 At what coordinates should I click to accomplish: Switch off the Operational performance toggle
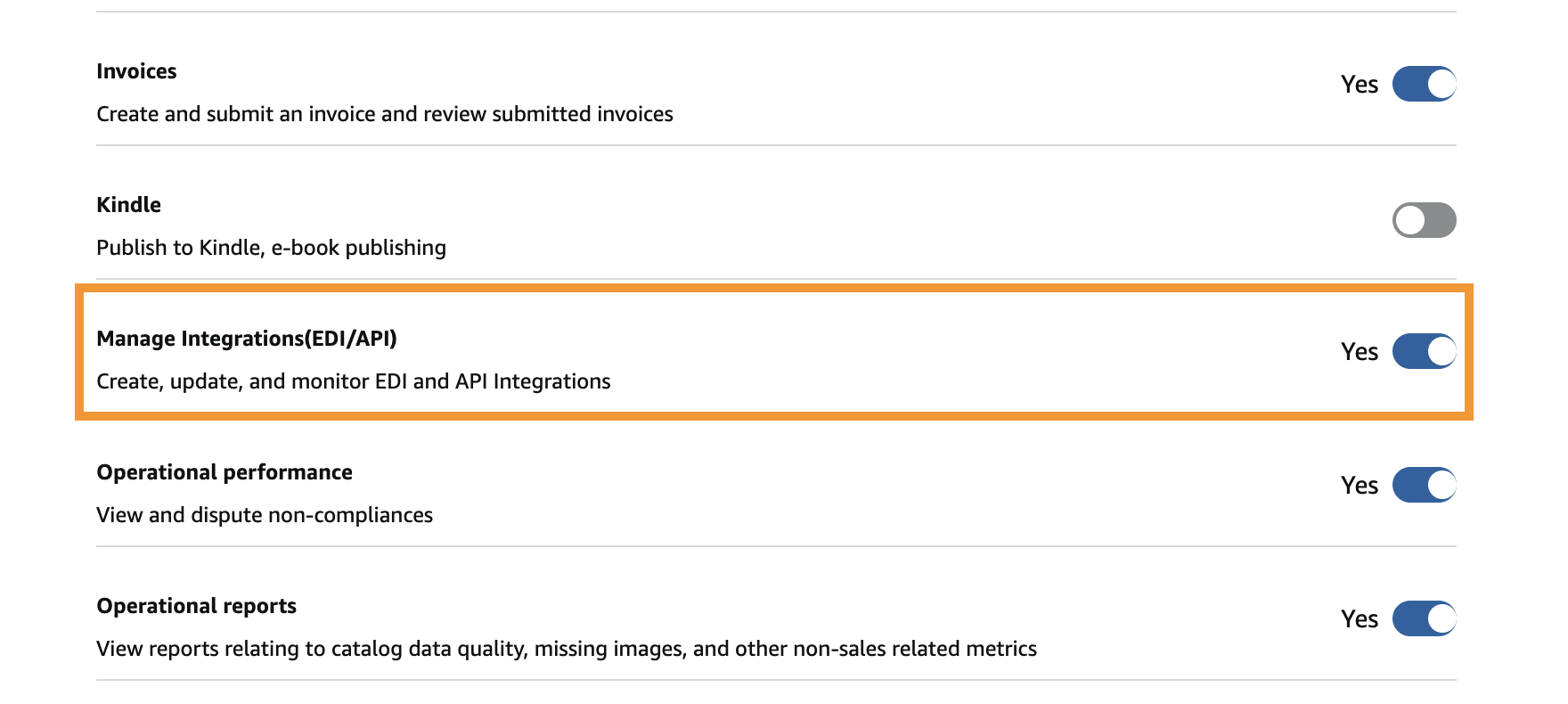[x=1424, y=485]
